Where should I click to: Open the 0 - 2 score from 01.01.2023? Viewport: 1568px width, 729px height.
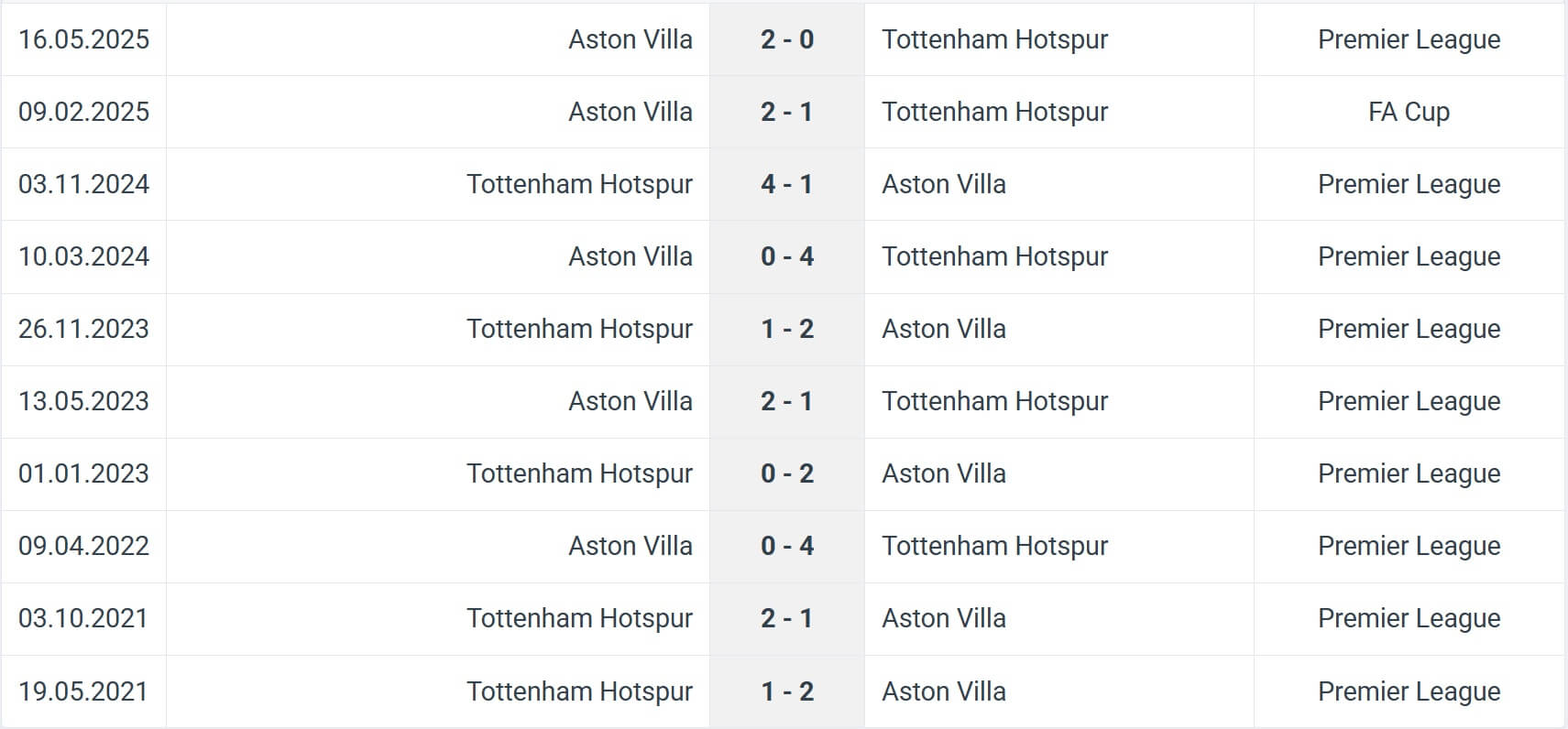coord(787,473)
